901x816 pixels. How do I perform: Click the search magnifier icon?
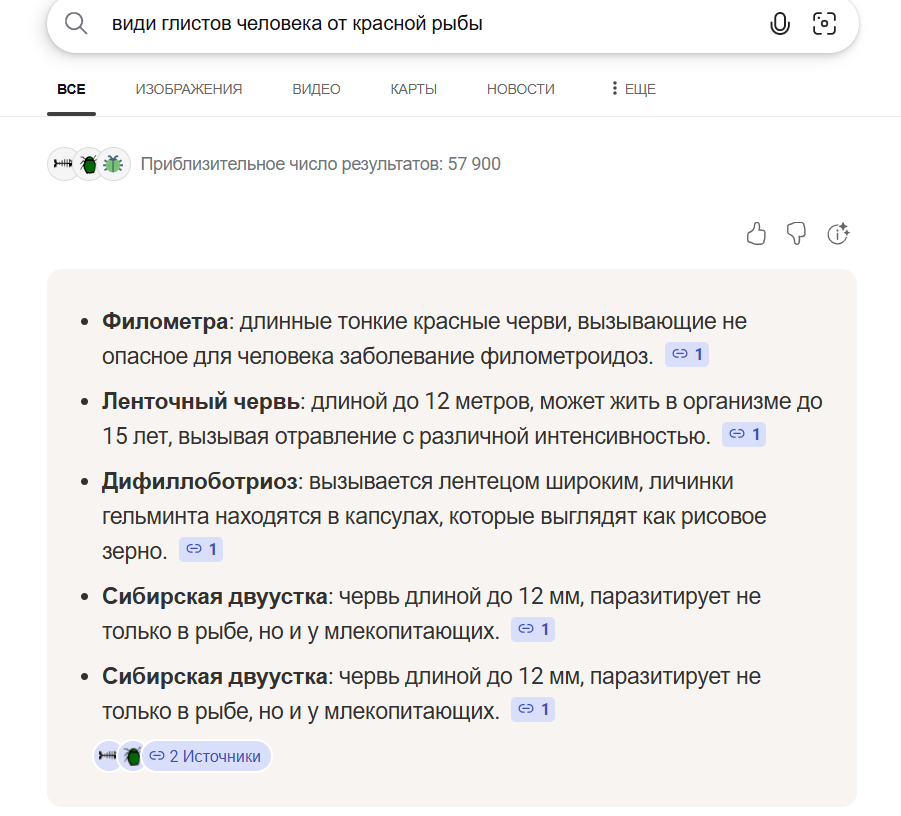coord(76,23)
